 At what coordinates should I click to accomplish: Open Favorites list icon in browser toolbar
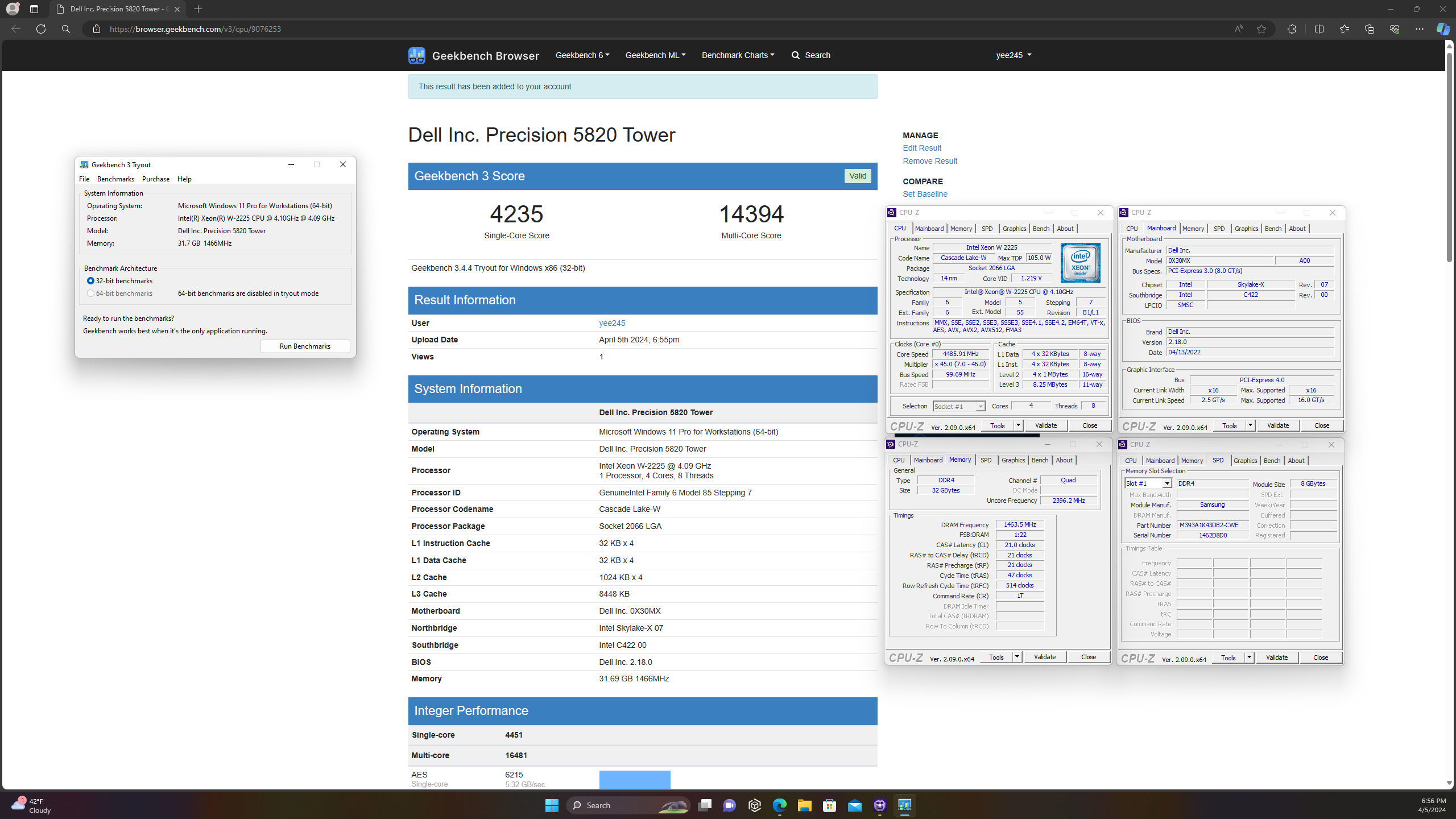pos(1344,29)
